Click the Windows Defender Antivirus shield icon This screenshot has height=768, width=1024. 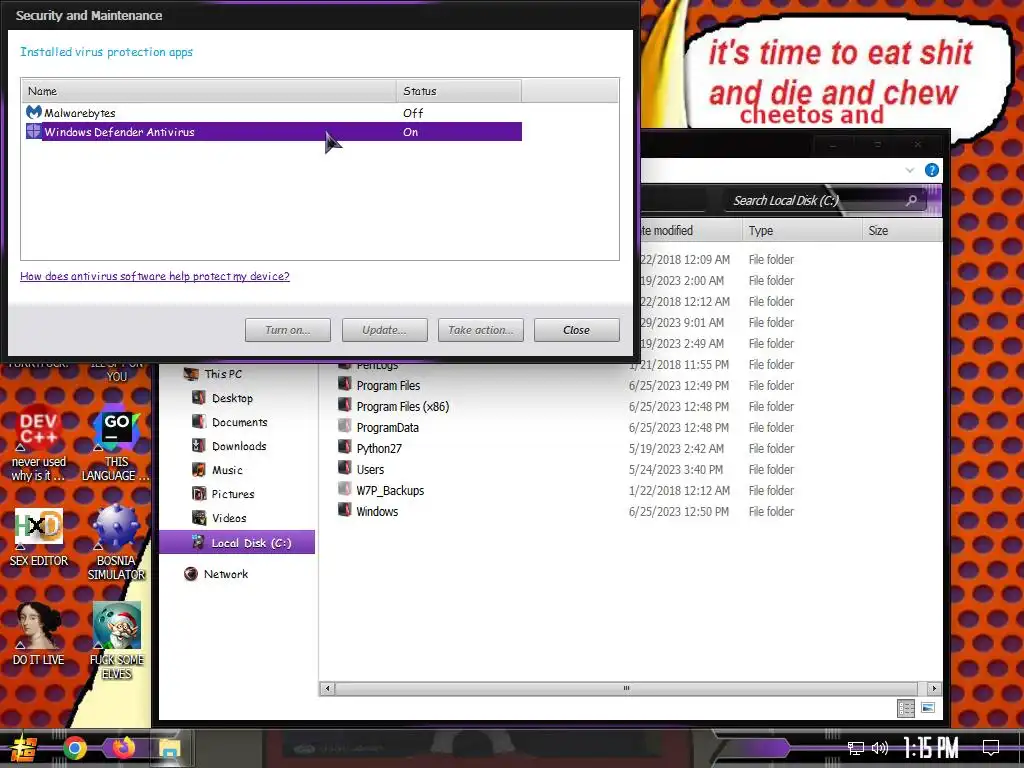33,131
